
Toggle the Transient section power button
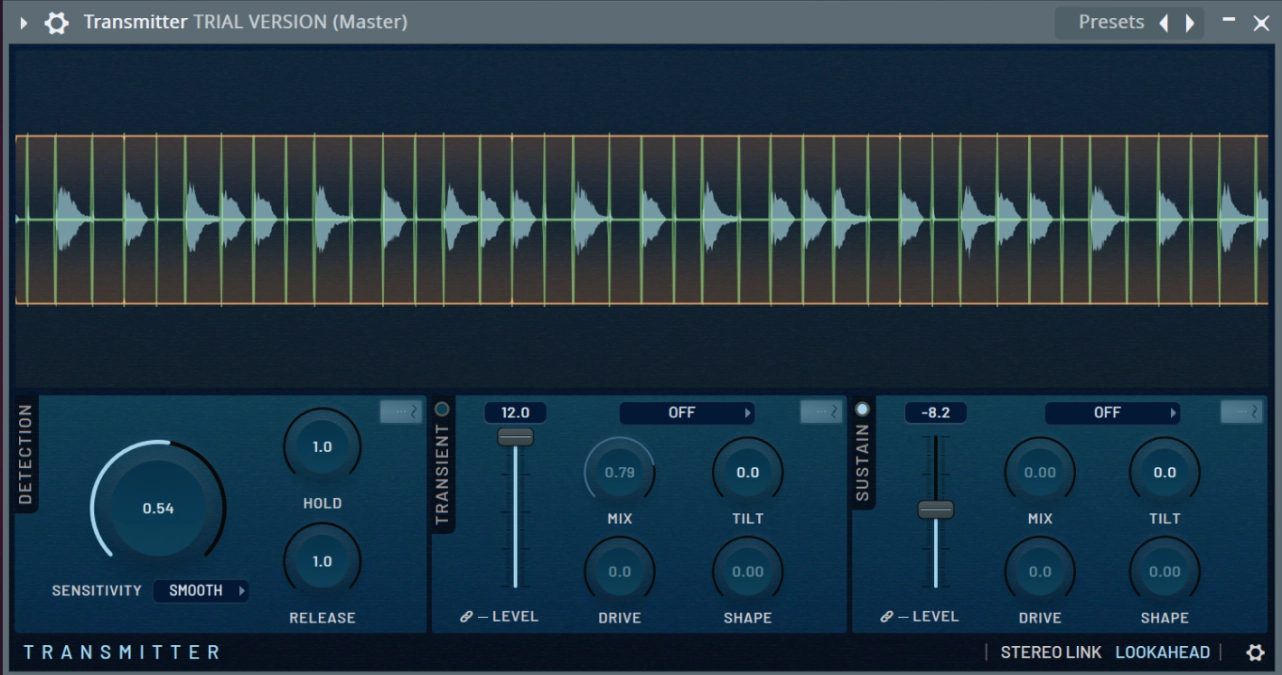(x=442, y=409)
